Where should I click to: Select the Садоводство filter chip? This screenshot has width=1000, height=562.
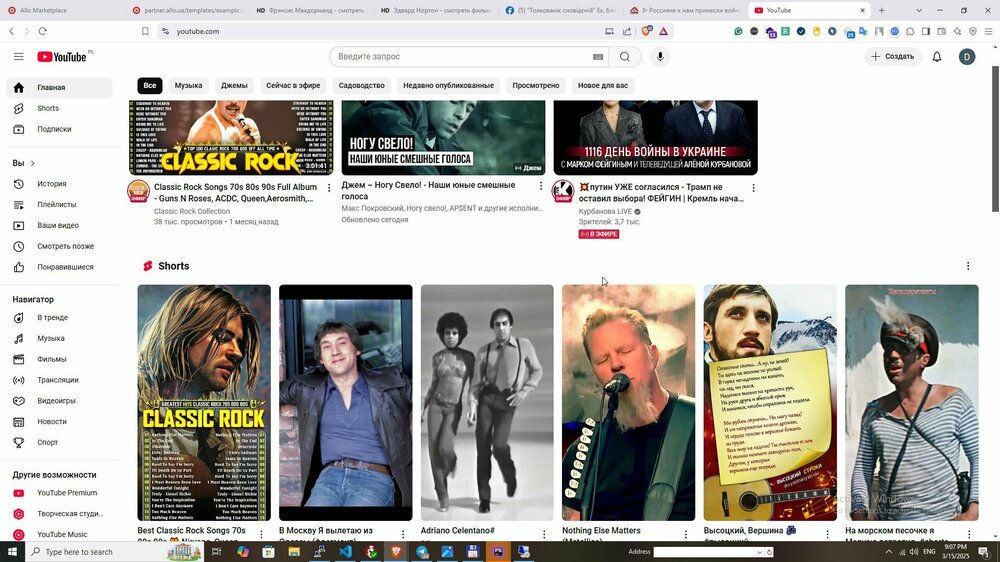tap(362, 85)
